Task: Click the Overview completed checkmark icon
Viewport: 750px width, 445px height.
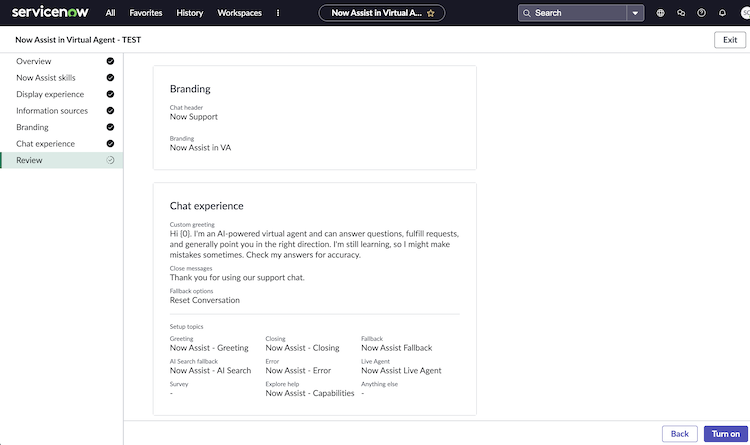Action: click(x=110, y=61)
